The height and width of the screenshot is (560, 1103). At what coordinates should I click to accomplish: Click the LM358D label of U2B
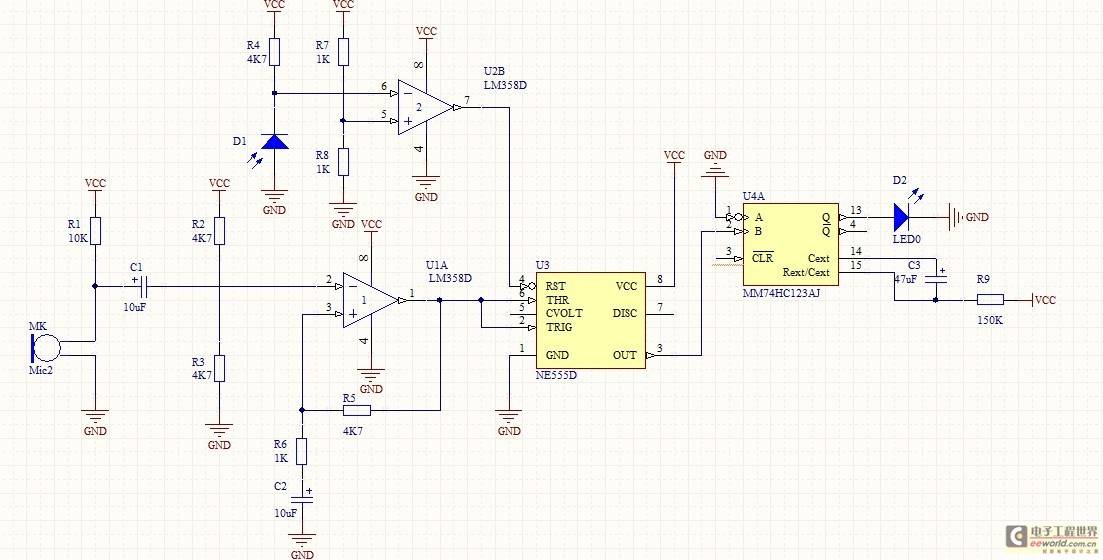[505, 86]
